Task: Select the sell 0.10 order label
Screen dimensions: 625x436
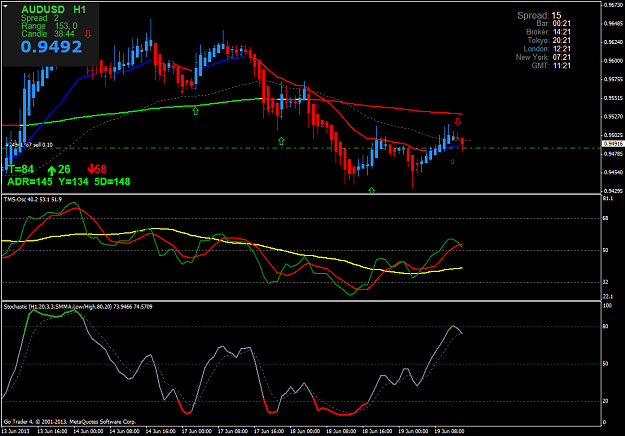Action: click(29, 145)
